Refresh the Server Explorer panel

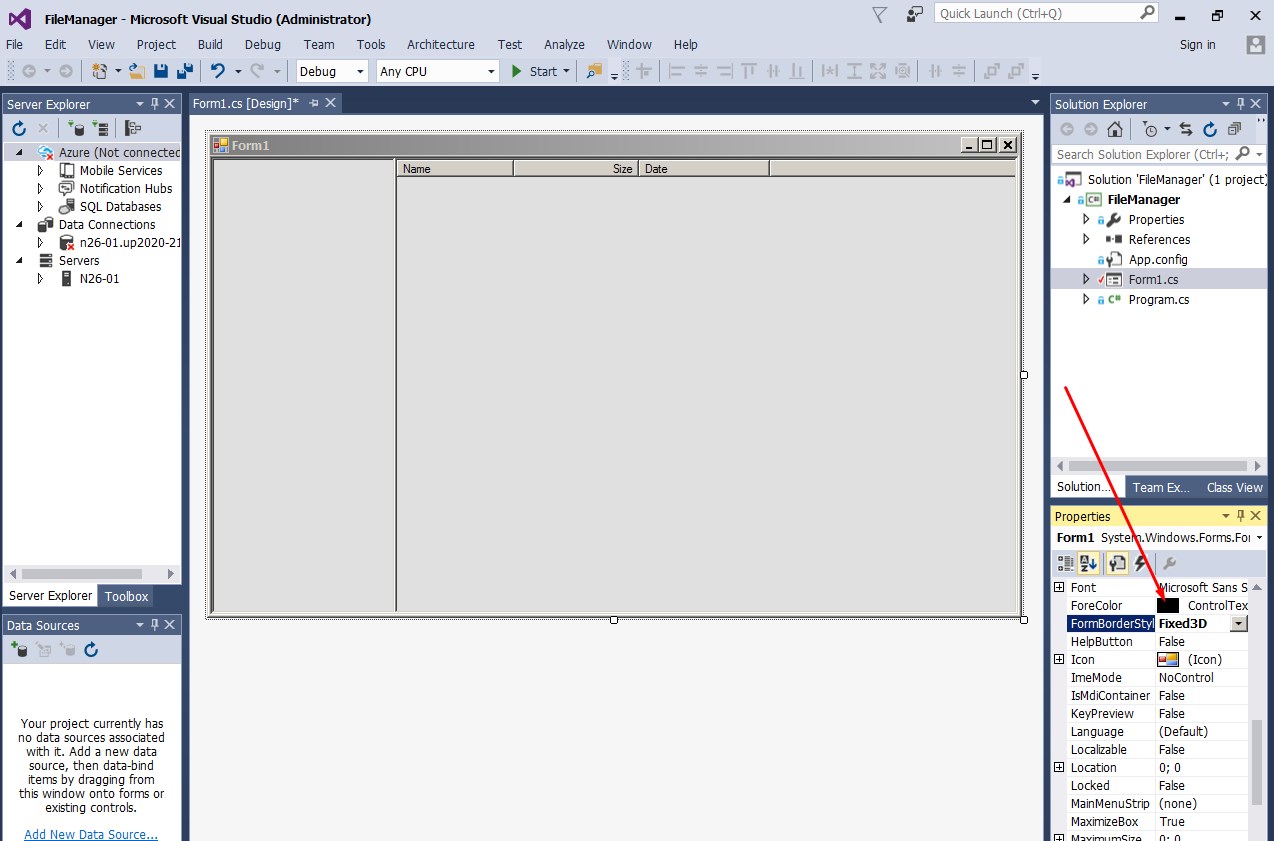tap(18, 128)
